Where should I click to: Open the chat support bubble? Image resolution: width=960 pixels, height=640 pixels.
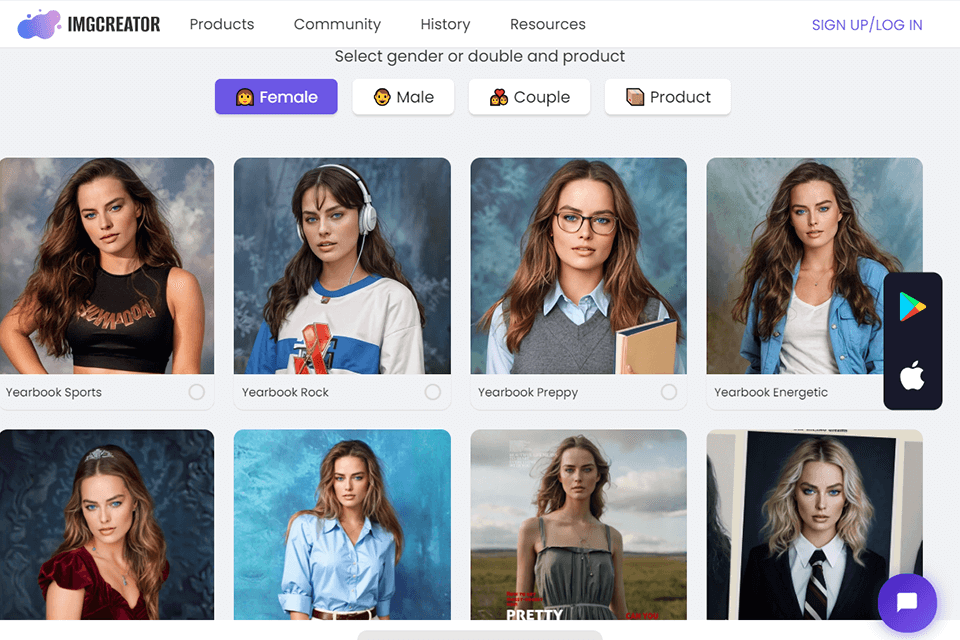(907, 603)
